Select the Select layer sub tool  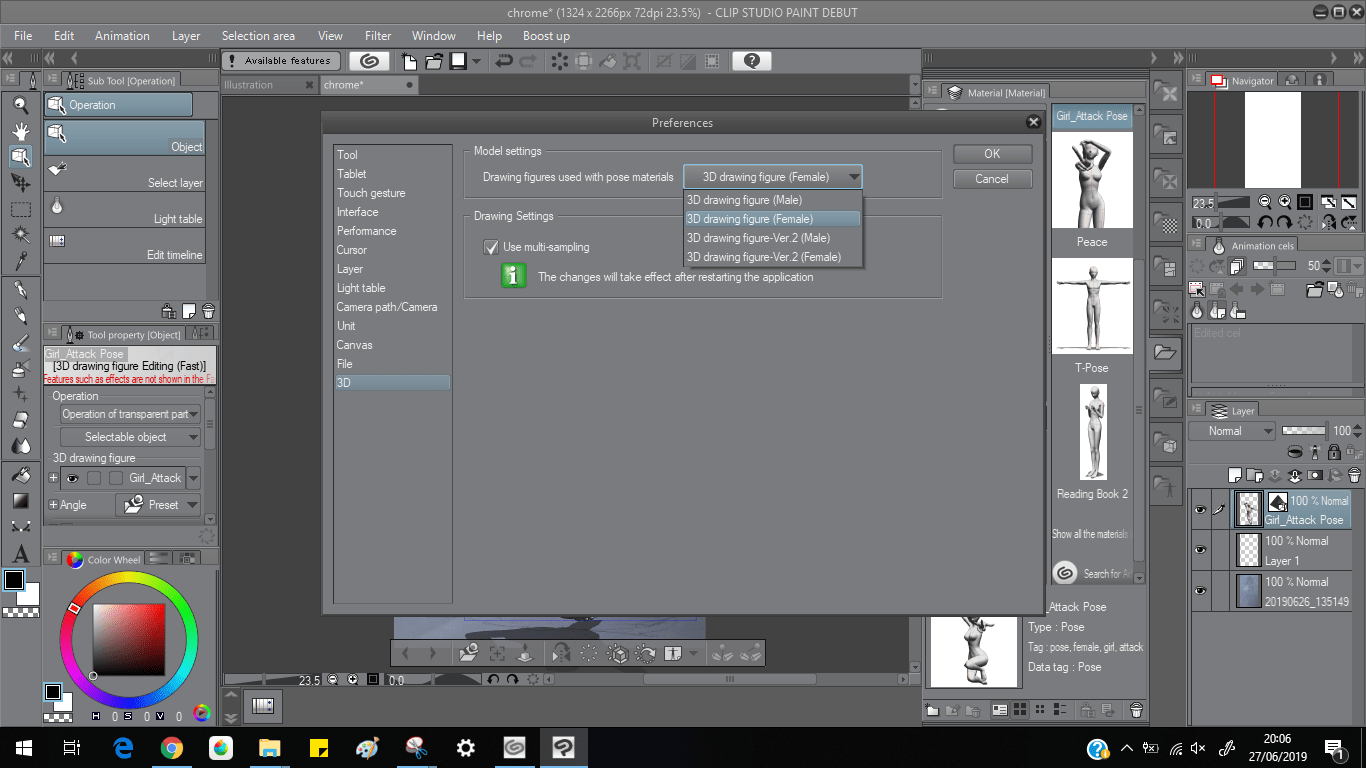[x=124, y=173]
